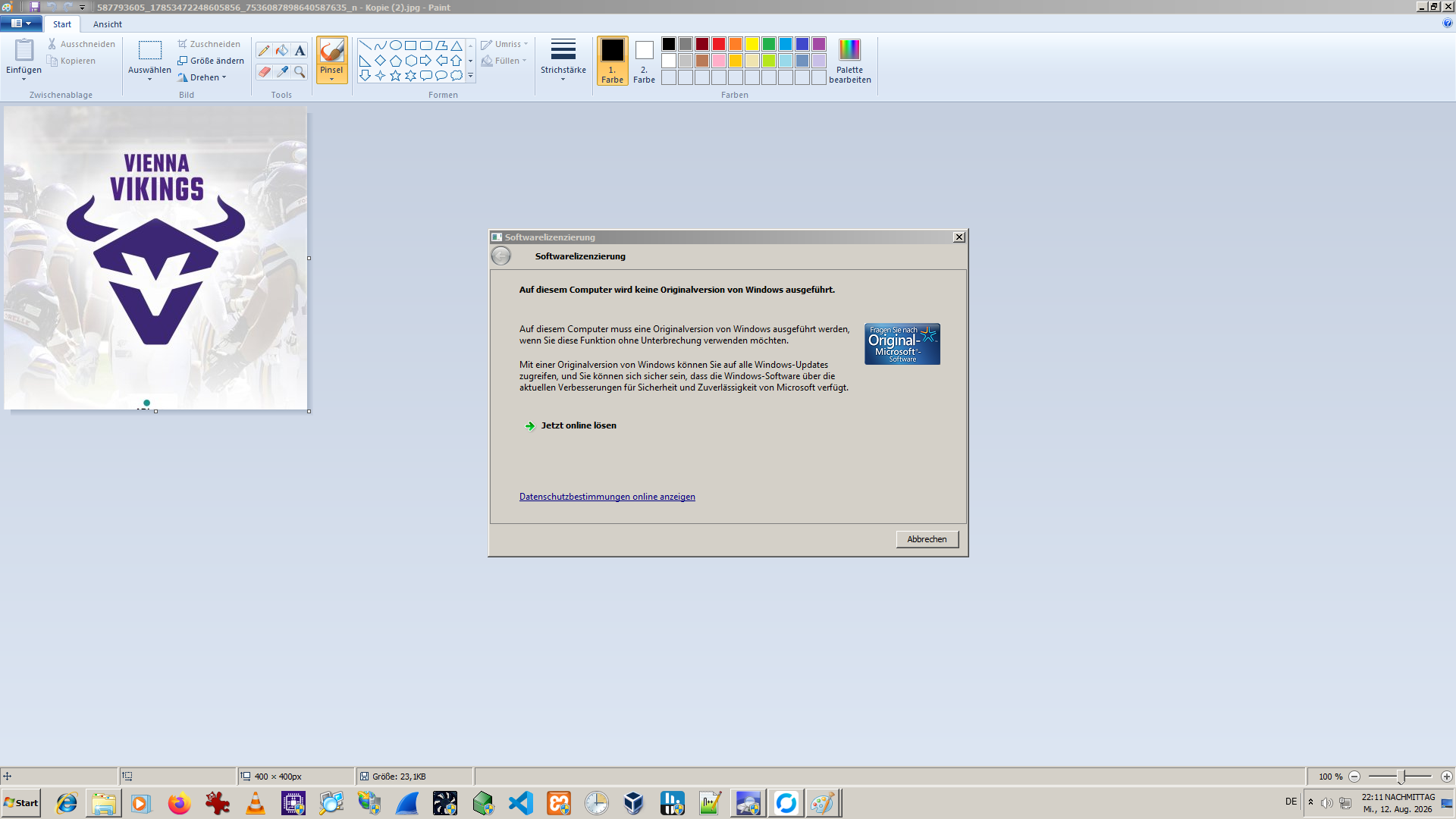
Task: Click the Größe: 23,1KB status text
Action: 399,777
